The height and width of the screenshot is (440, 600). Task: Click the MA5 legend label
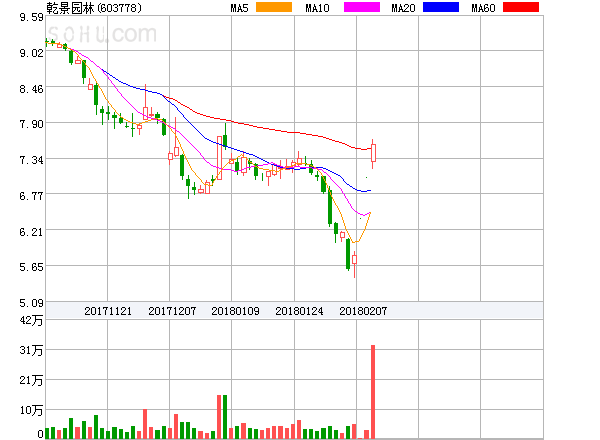click(x=240, y=8)
